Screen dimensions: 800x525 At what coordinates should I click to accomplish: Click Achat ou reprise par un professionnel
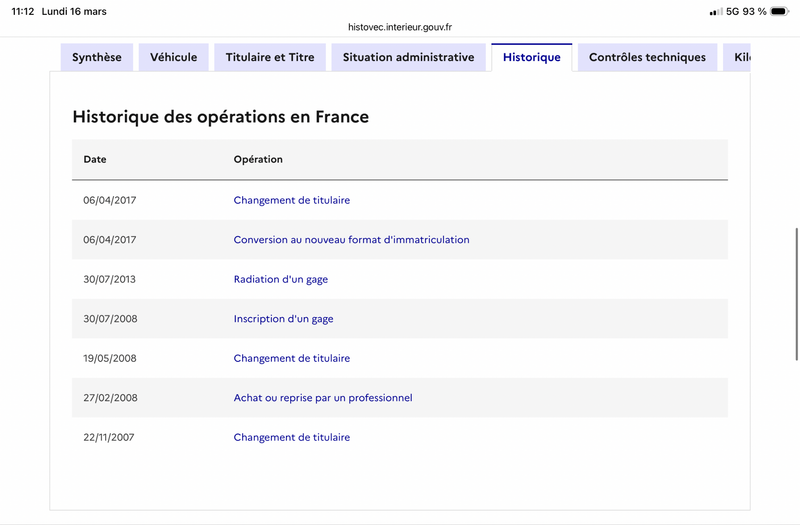pyautogui.click(x=323, y=398)
